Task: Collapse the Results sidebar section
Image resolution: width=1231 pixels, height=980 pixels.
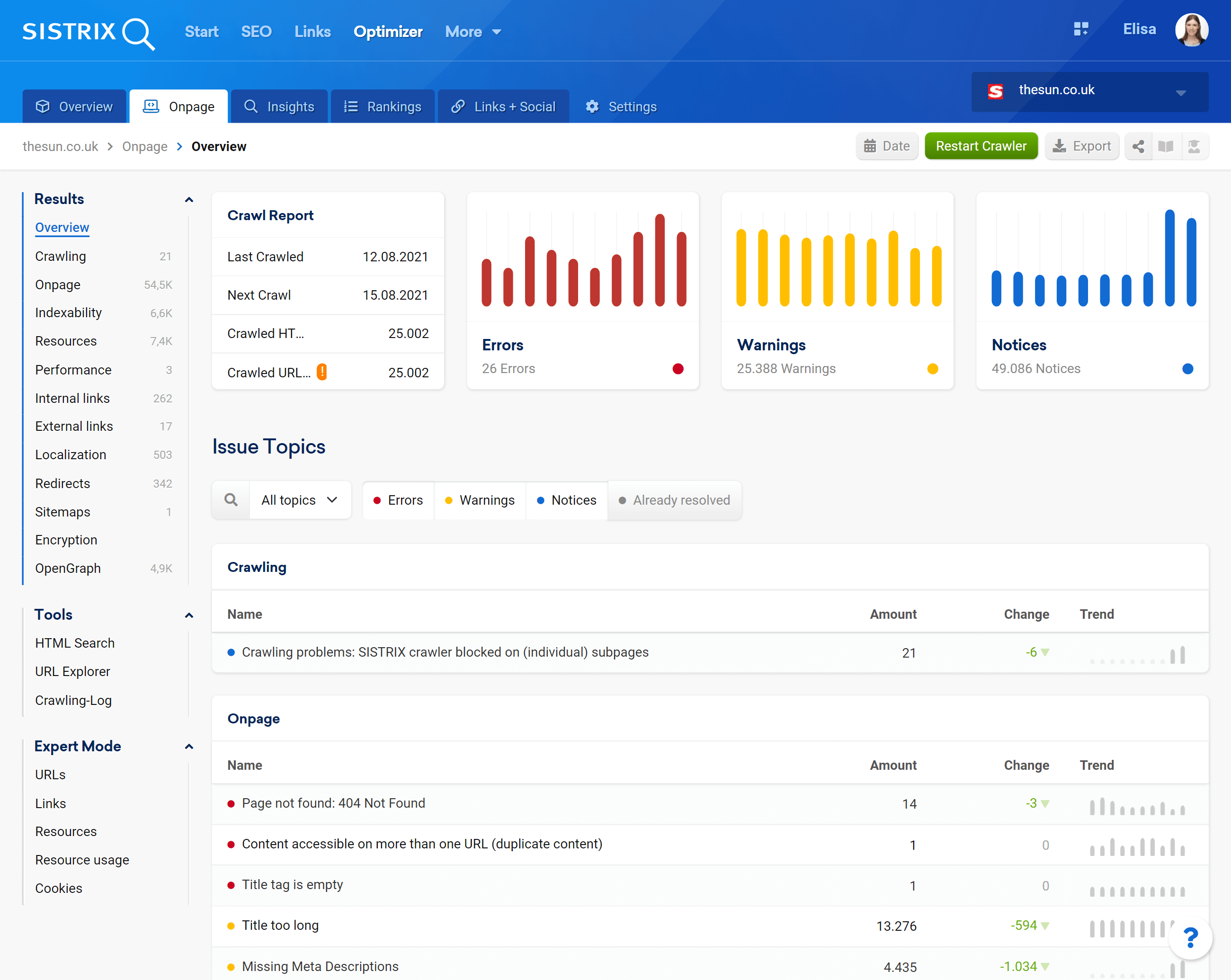Action: click(x=189, y=200)
